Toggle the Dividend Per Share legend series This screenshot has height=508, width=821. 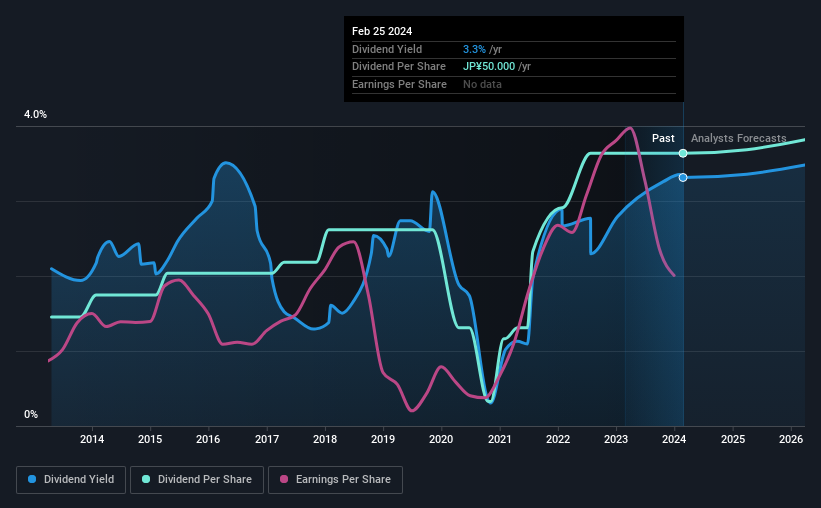[x=197, y=480]
